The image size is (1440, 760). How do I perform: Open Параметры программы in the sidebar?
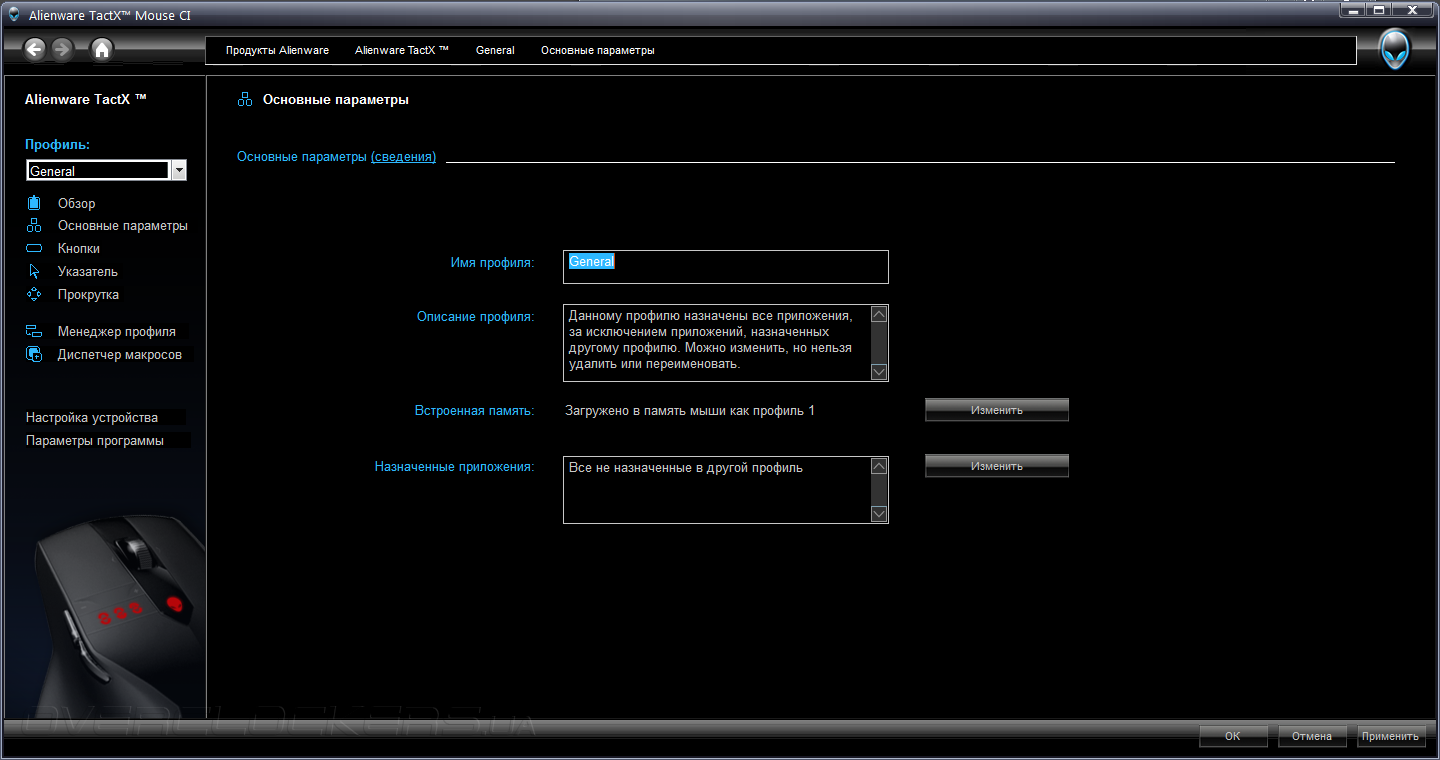pyautogui.click(x=95, y=440)
